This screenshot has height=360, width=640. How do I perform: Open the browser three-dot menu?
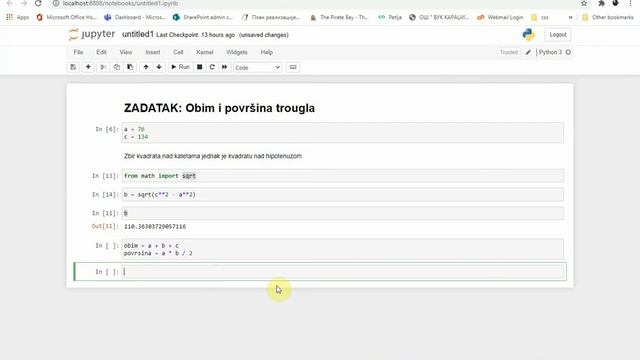click(x=630, y=3)
